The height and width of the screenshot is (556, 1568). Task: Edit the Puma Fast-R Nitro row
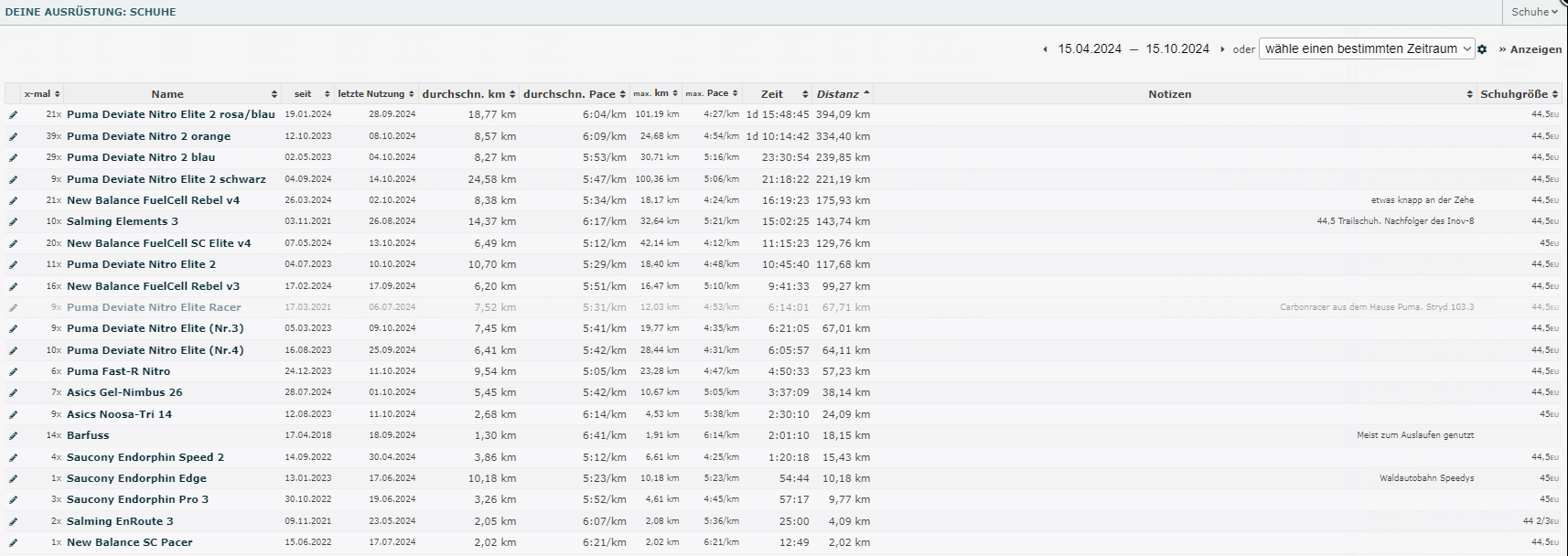point(13,371)
